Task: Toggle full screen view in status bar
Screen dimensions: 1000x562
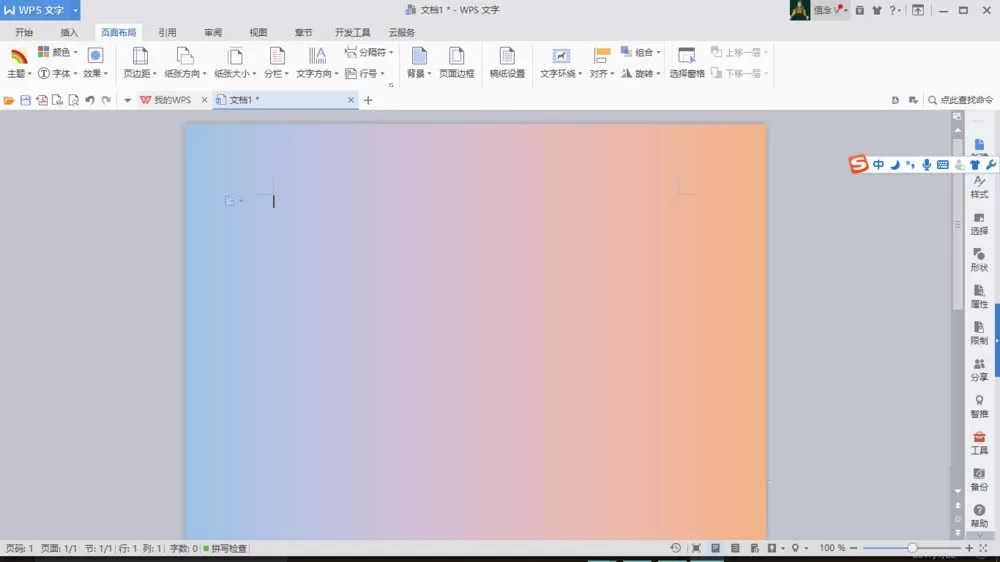Action: pyautogui.click(x=696, y=548)
